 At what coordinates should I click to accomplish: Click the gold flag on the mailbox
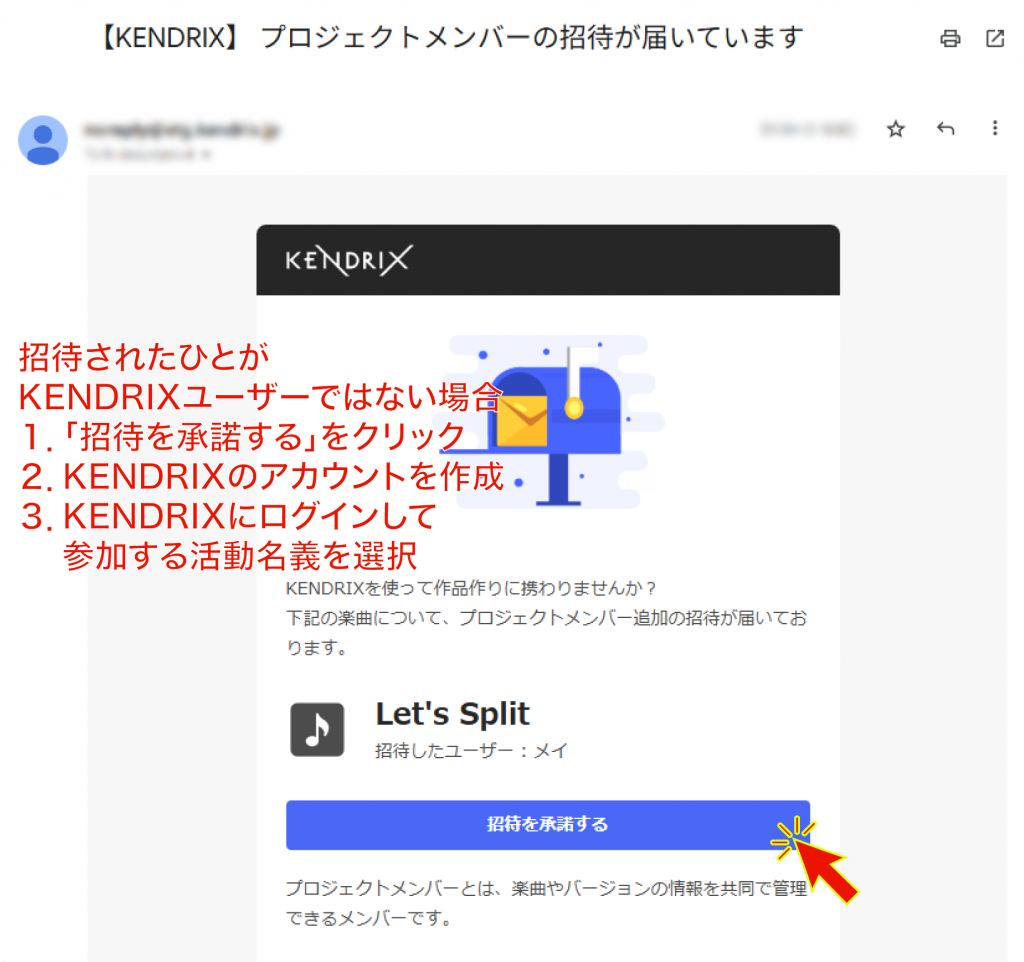pos(573,406)
